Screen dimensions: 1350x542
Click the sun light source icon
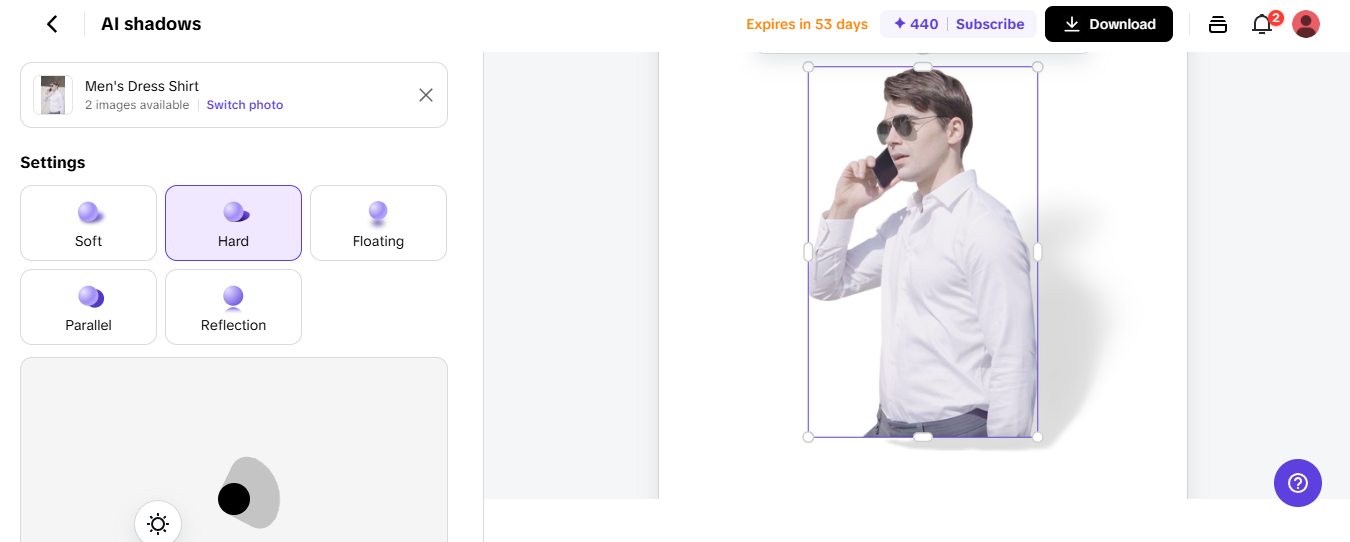click(158, 523)
